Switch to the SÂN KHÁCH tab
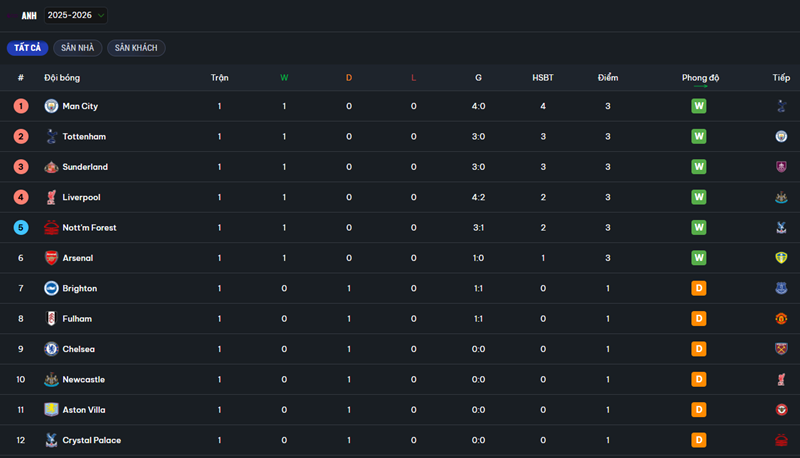800x458 pixels. point(136,48)
